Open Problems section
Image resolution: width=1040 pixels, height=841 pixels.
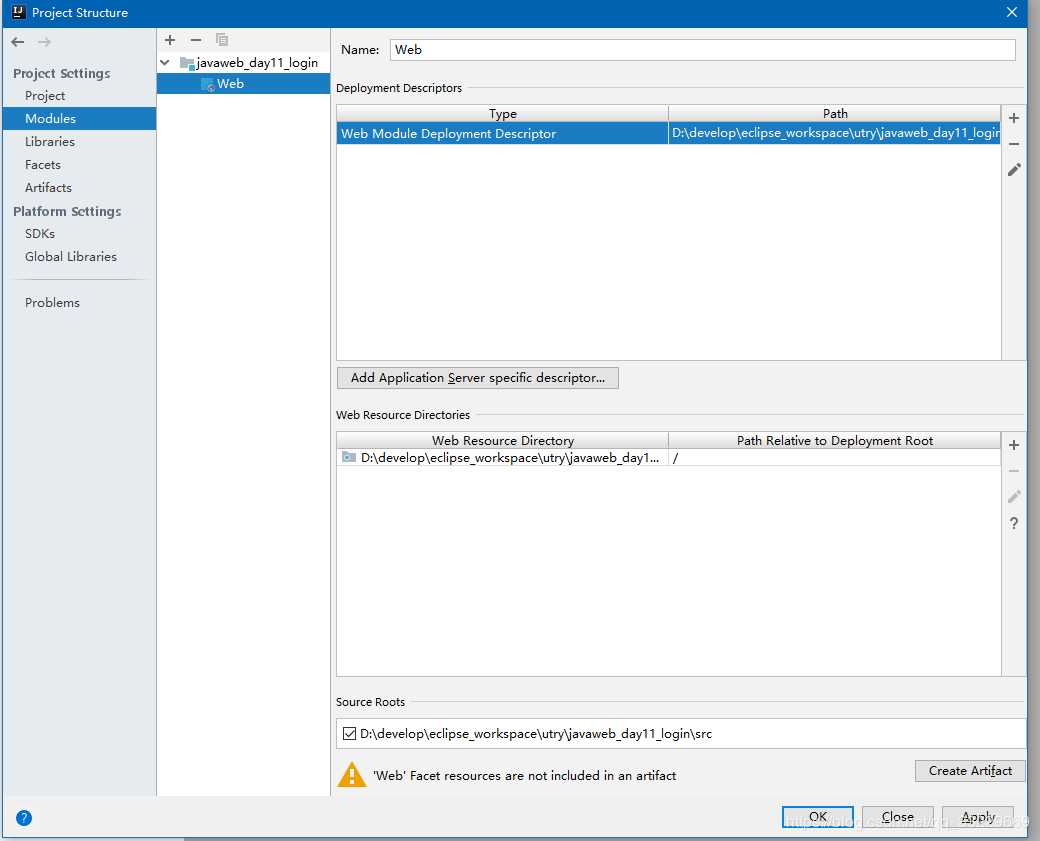[x=52, y=302]
